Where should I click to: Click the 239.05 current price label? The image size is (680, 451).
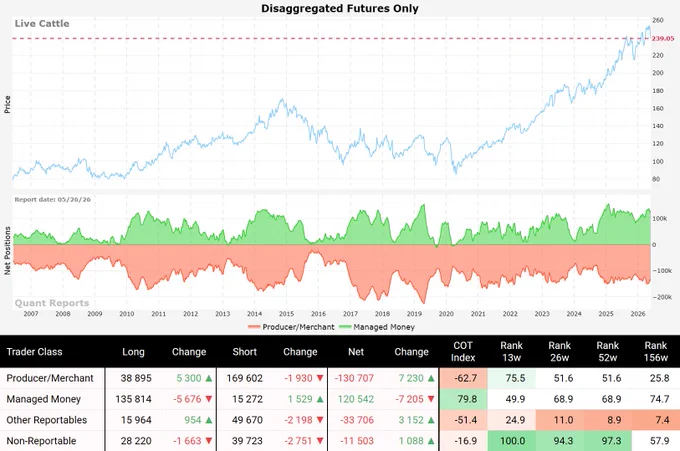(x=663, y=39)
